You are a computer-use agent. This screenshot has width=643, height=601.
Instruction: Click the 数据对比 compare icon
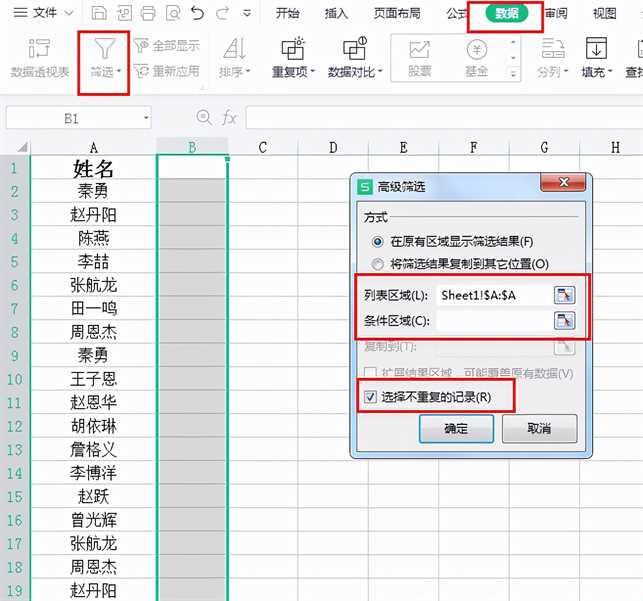pos(354,49)
